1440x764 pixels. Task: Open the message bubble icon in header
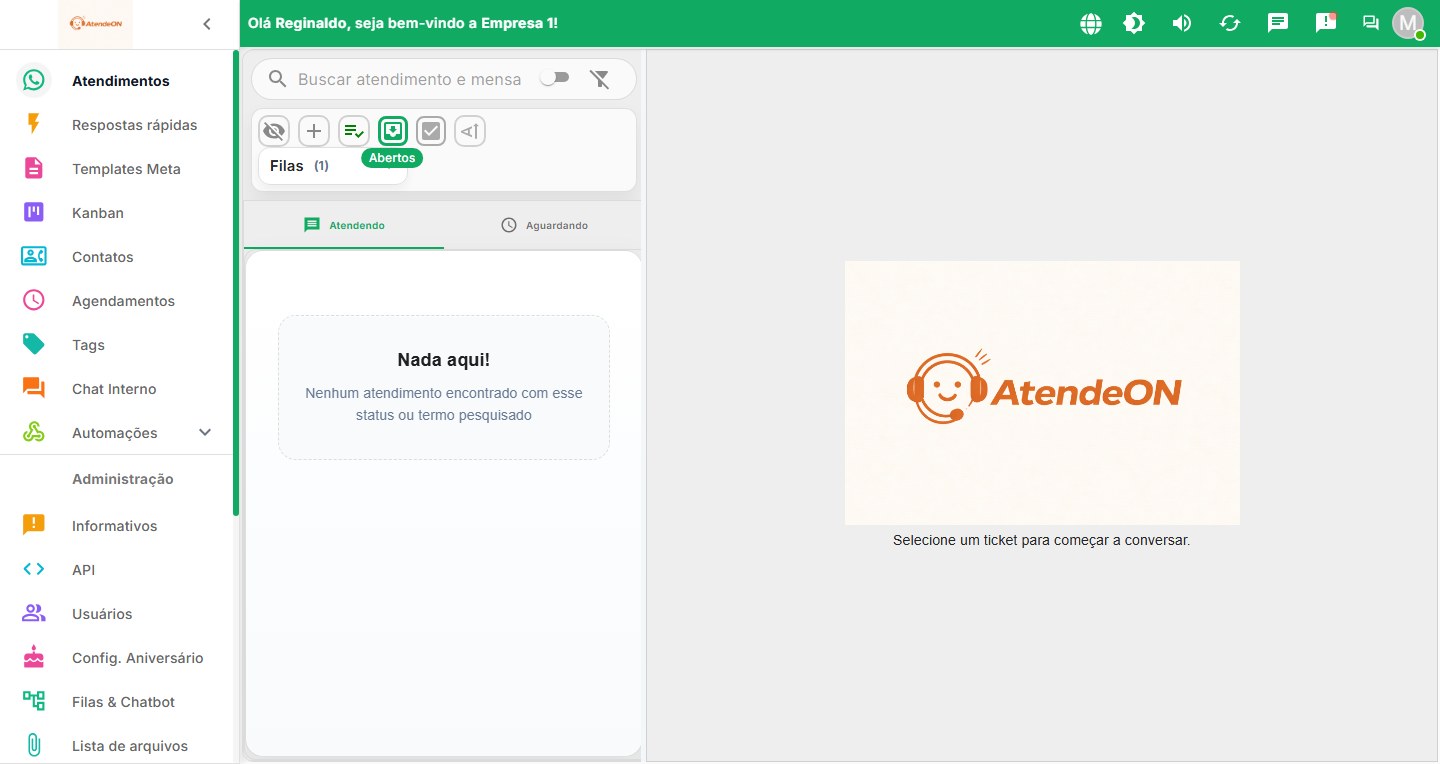click(1278, 23)
